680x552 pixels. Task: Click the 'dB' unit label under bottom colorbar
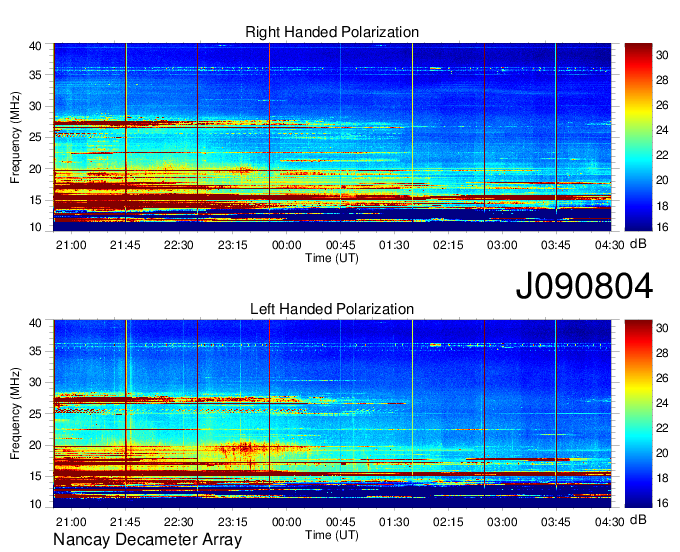point(638,520)
